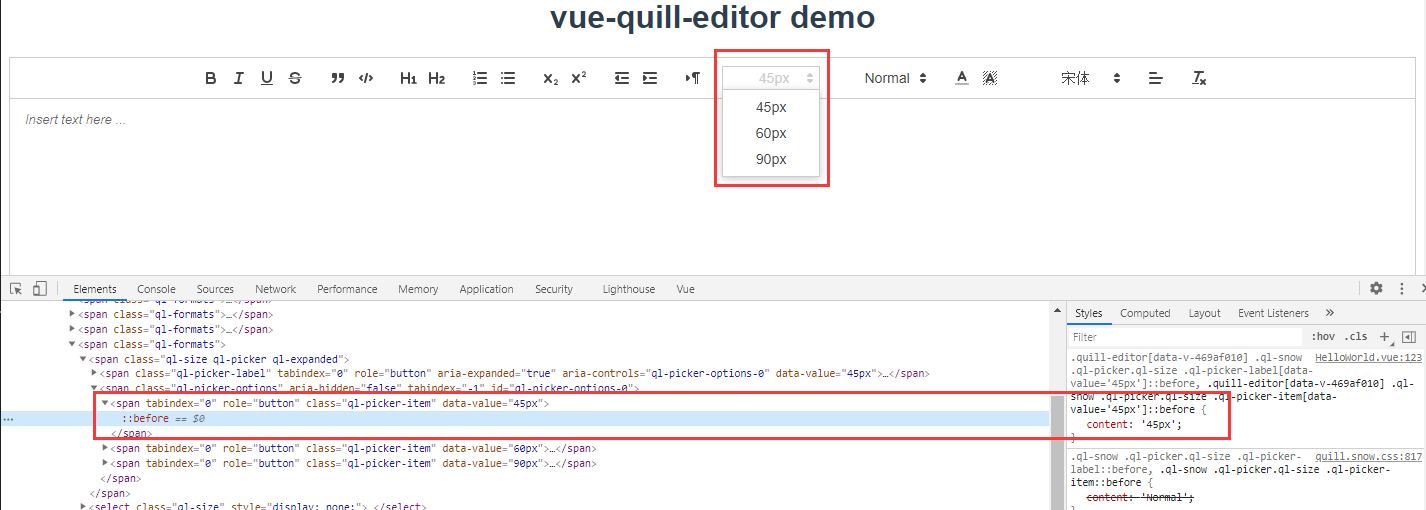Click the styles Filter input field

[x=1187, y=337]
